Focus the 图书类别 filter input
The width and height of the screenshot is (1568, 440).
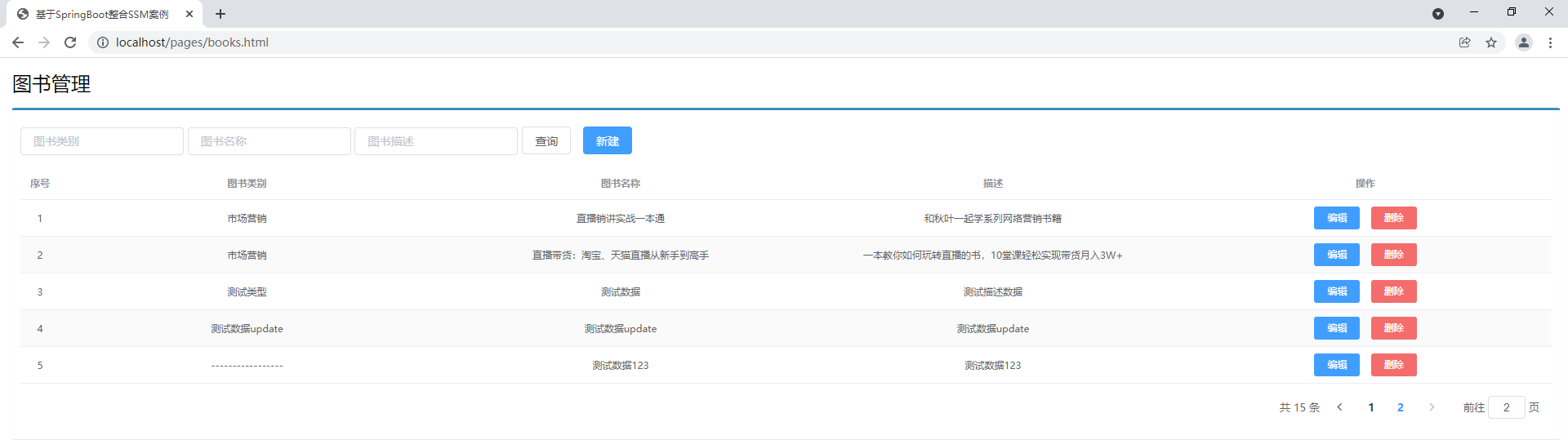(x=102, y=141)
